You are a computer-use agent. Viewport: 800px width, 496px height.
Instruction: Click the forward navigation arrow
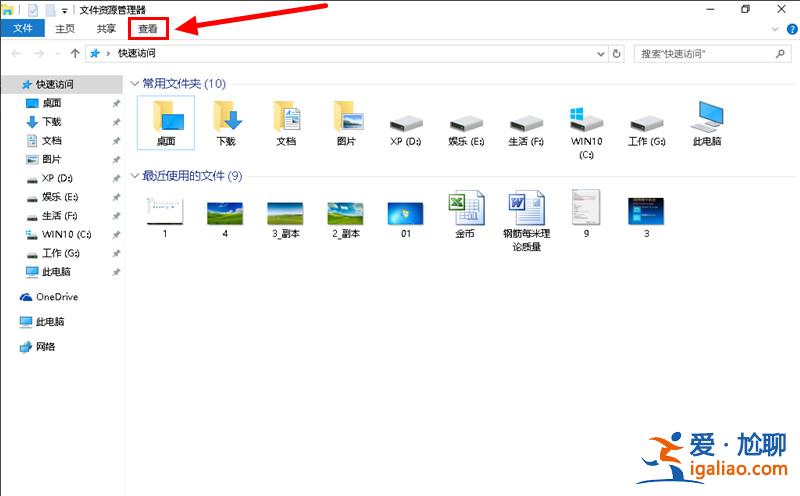tap(39, 53)
